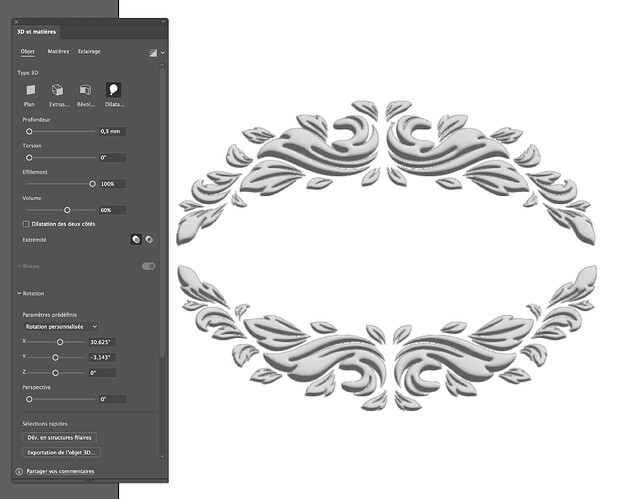Click the scrollbar up arrow

pyautogui.click(x=162, y=65)
